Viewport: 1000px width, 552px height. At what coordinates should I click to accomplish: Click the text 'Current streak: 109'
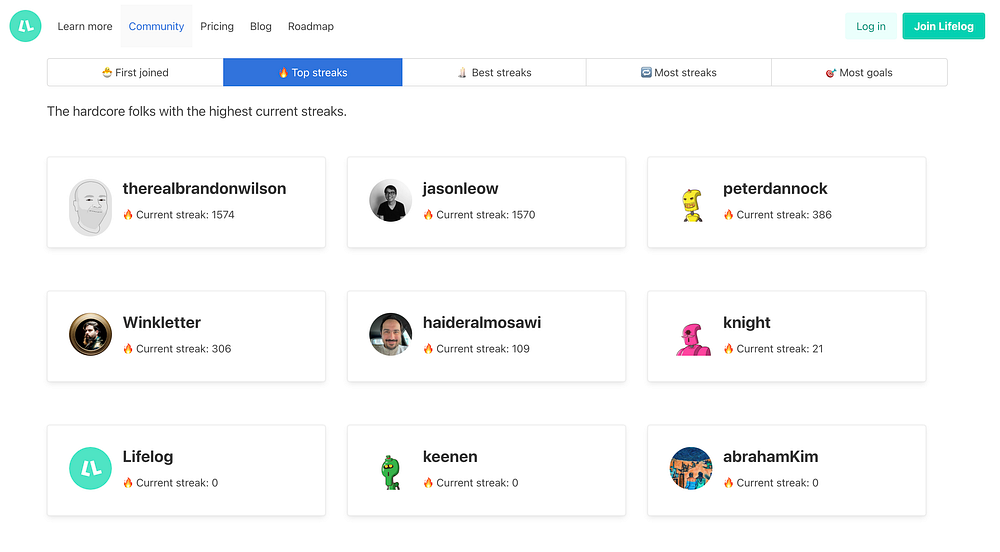pos(483,349)
